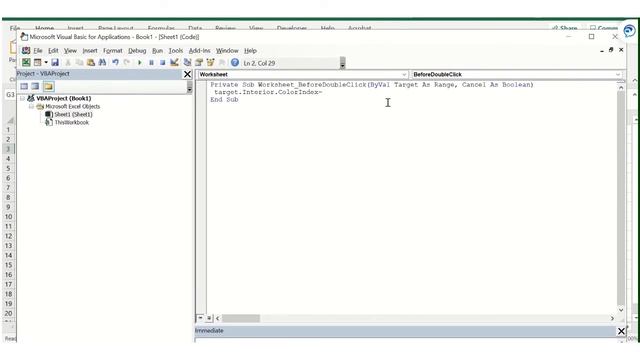Click the Ln 2, Col 29 position indicator

(x=259, y=63)
